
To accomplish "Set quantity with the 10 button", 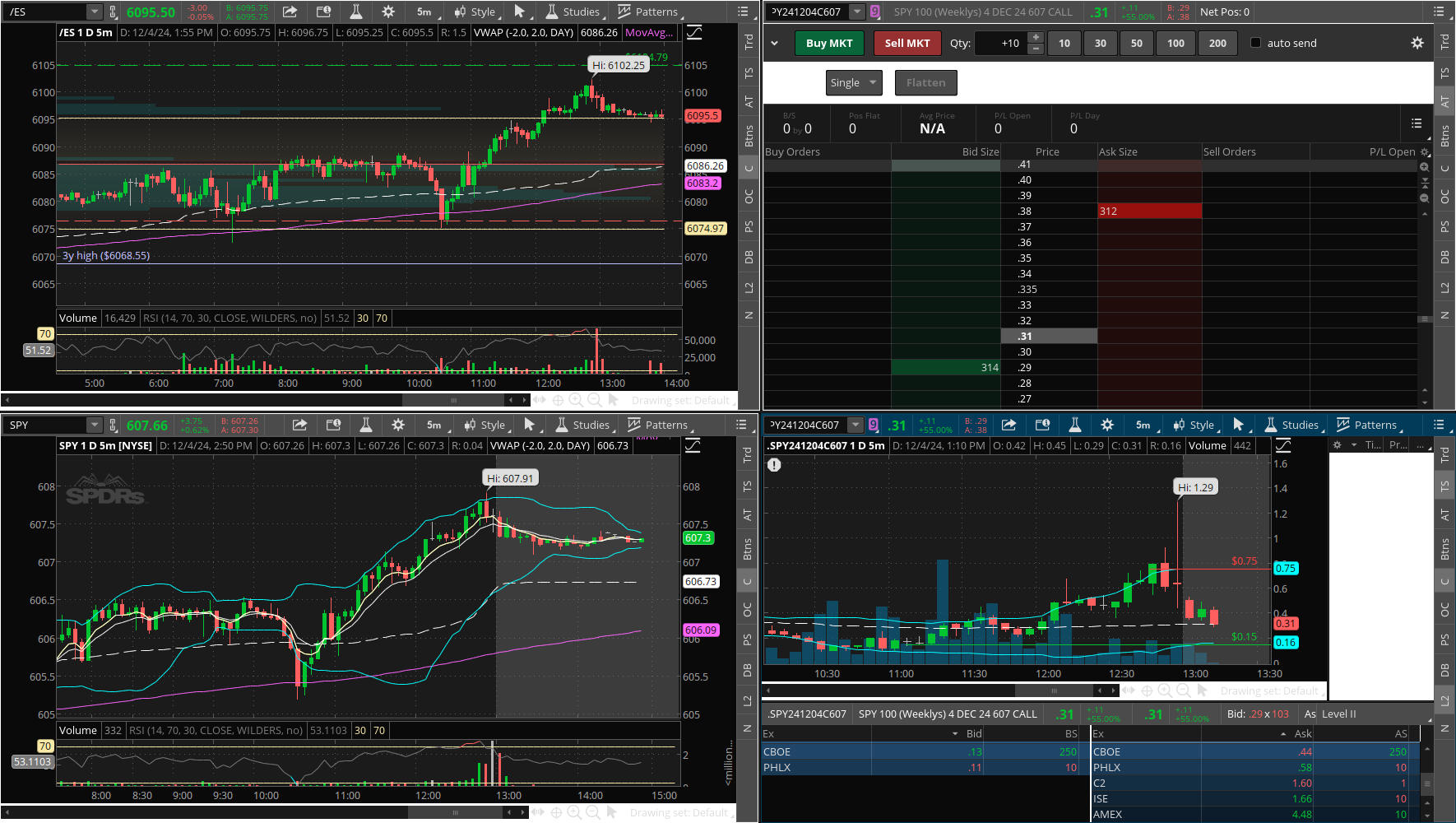I will 1064,43.
